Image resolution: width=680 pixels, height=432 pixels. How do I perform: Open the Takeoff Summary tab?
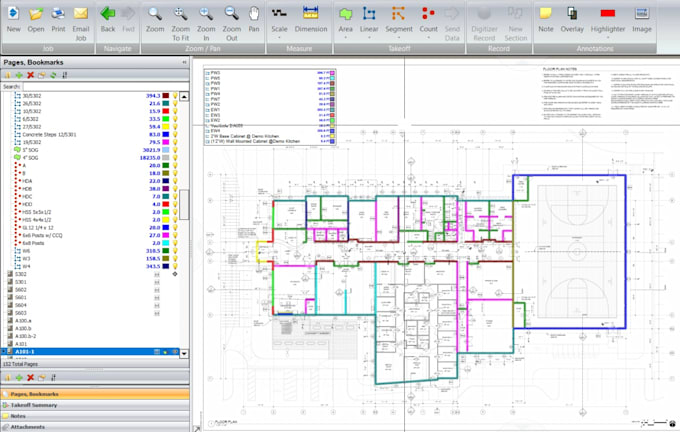coord(95,405)
